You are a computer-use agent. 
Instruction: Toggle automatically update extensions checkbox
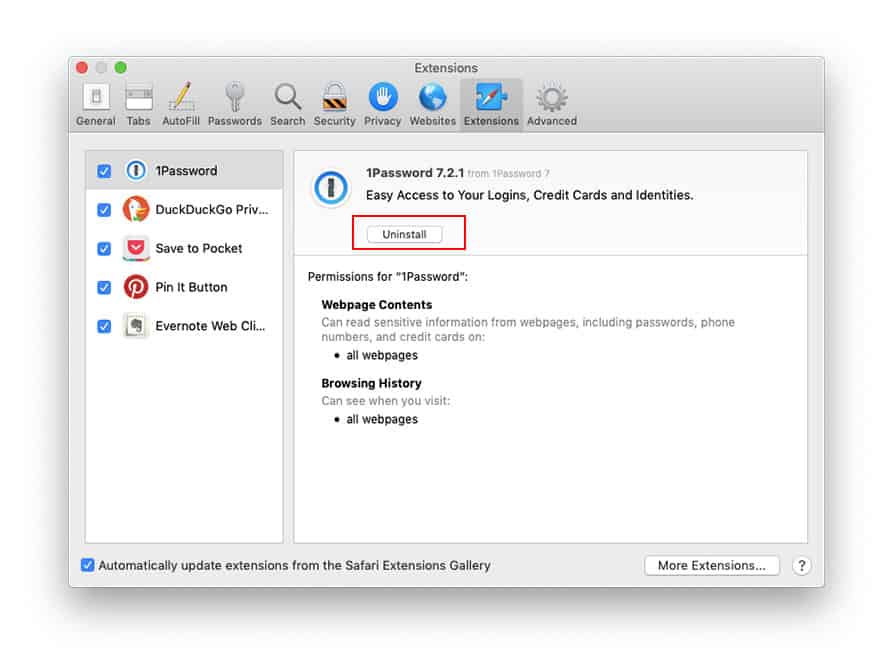click(88, 565)
